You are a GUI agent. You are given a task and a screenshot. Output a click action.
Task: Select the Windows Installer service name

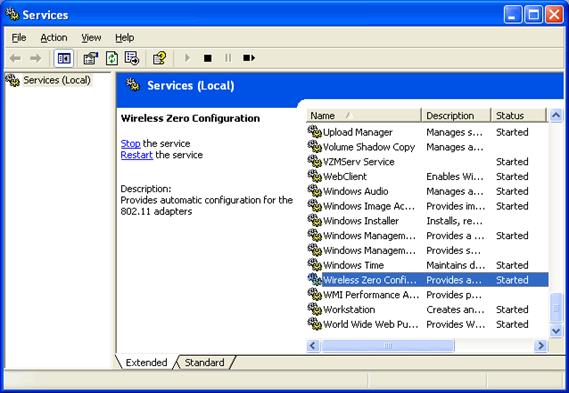click(361, 221)
